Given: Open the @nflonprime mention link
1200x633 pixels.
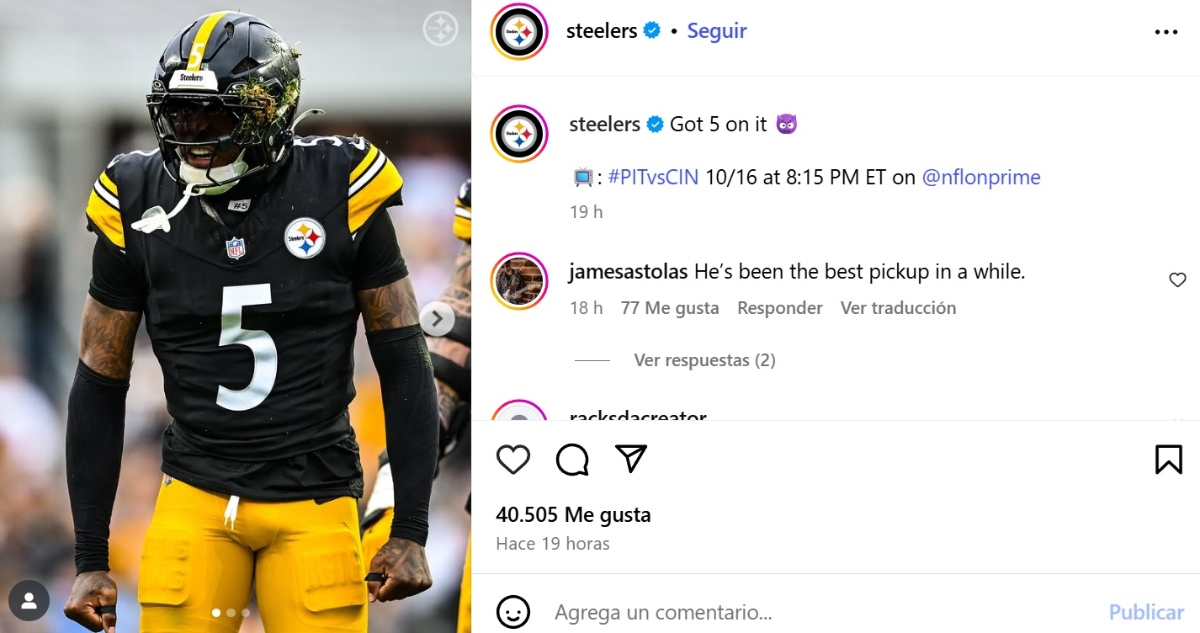Looking at the screenshot, I should pos(981,177).
